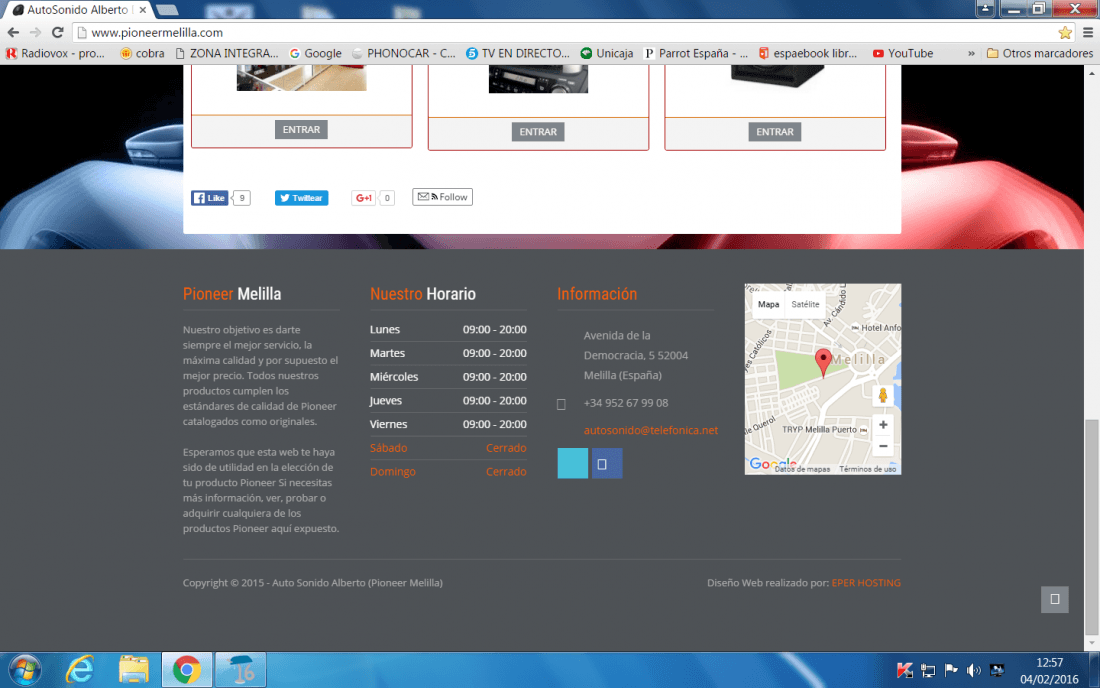The height and width of the screenshot is (688, 1100).
Task: Click the light blue social icon
Action: pos(572,464)
